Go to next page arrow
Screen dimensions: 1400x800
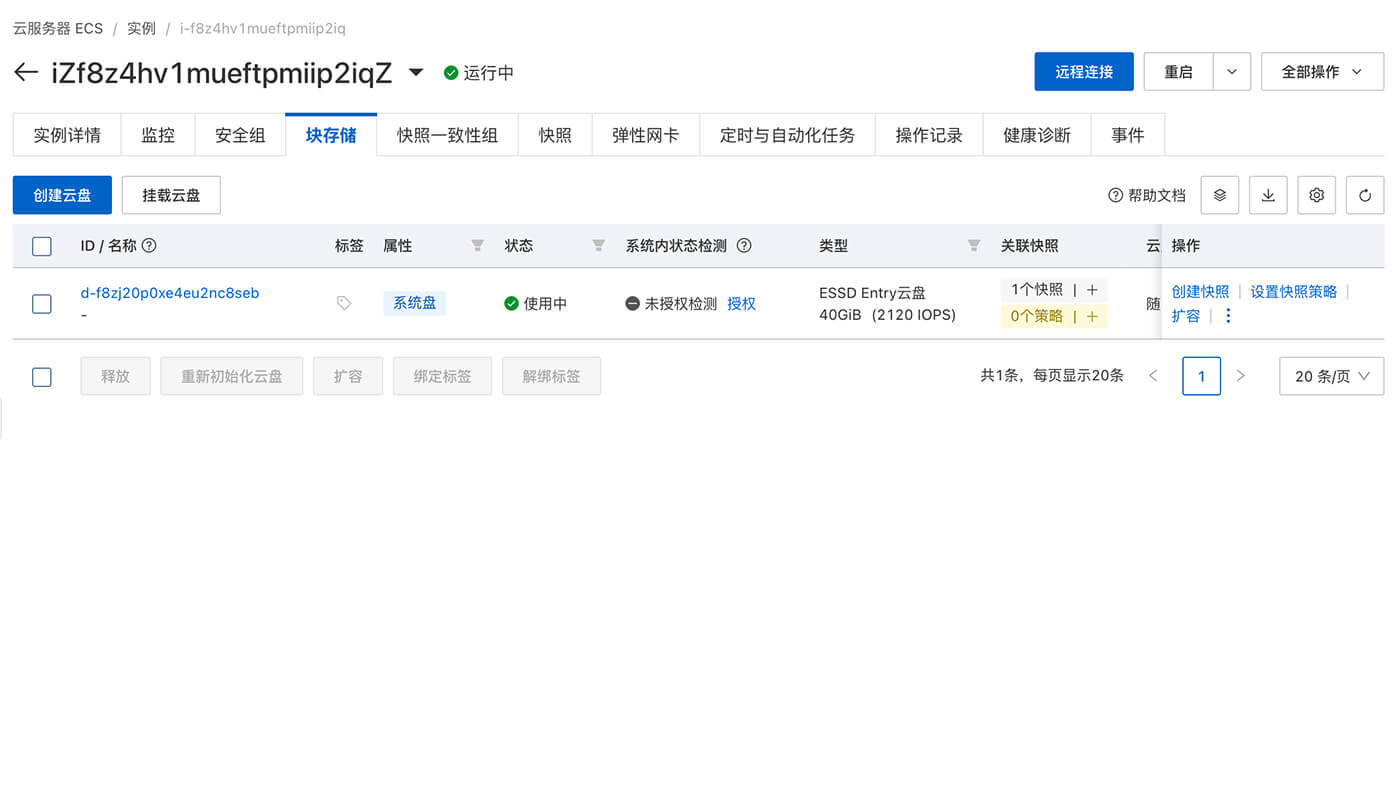pos(1241,376)
